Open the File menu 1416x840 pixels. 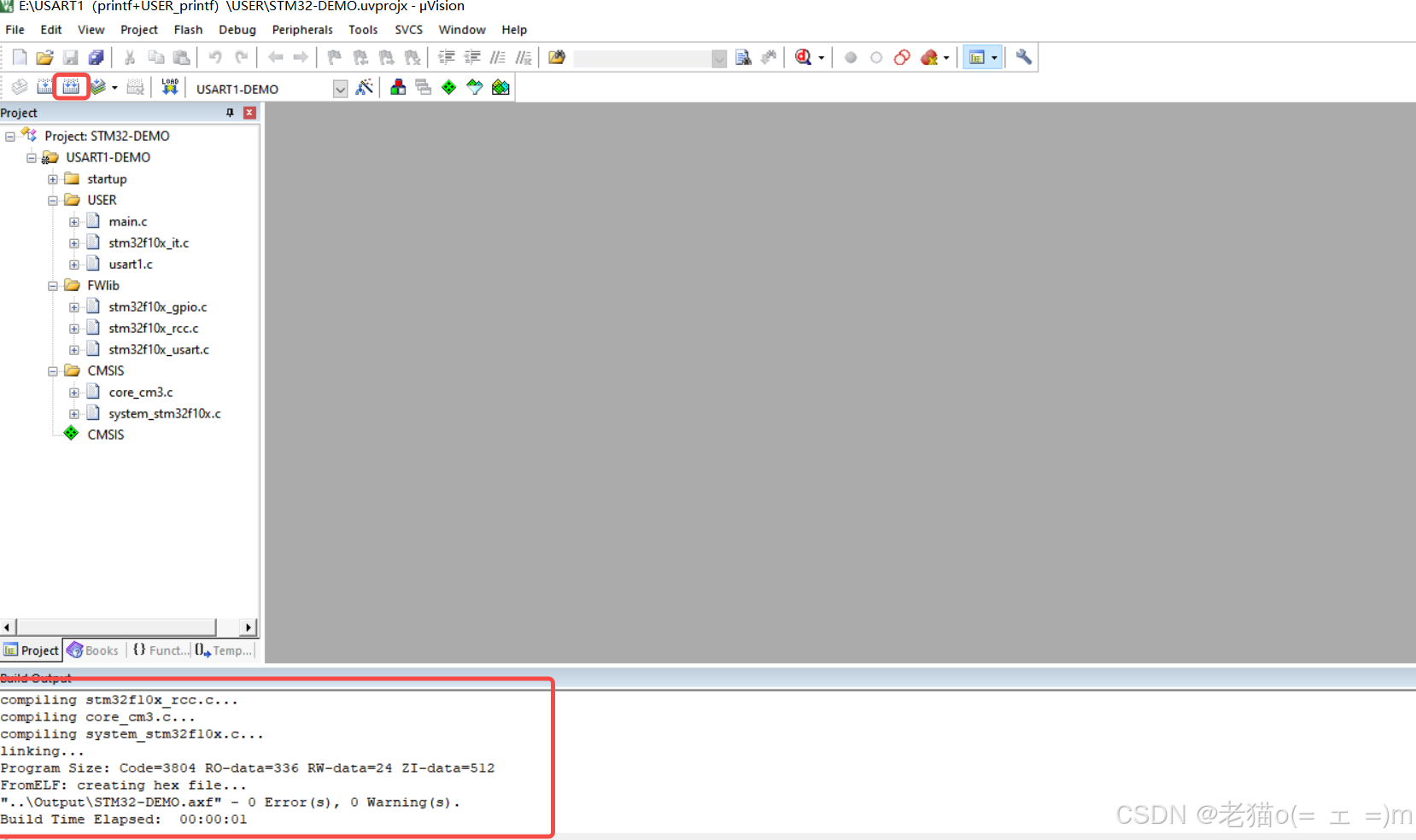[15, 30]
